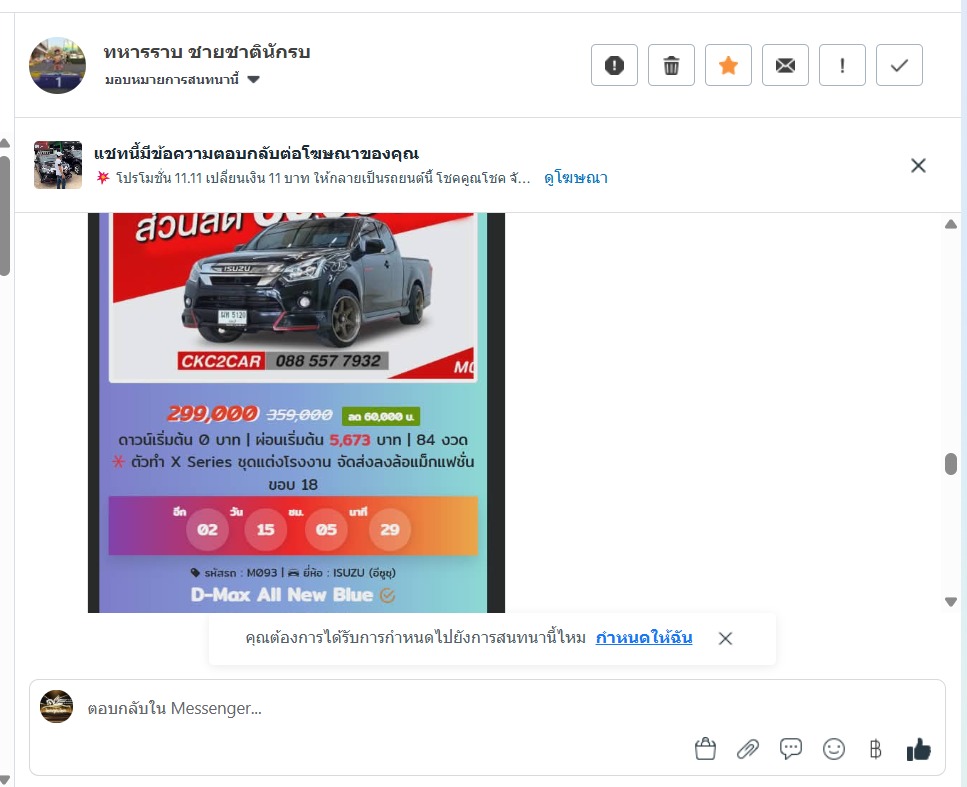Send thumbs-up like icon

pos(919,749)
